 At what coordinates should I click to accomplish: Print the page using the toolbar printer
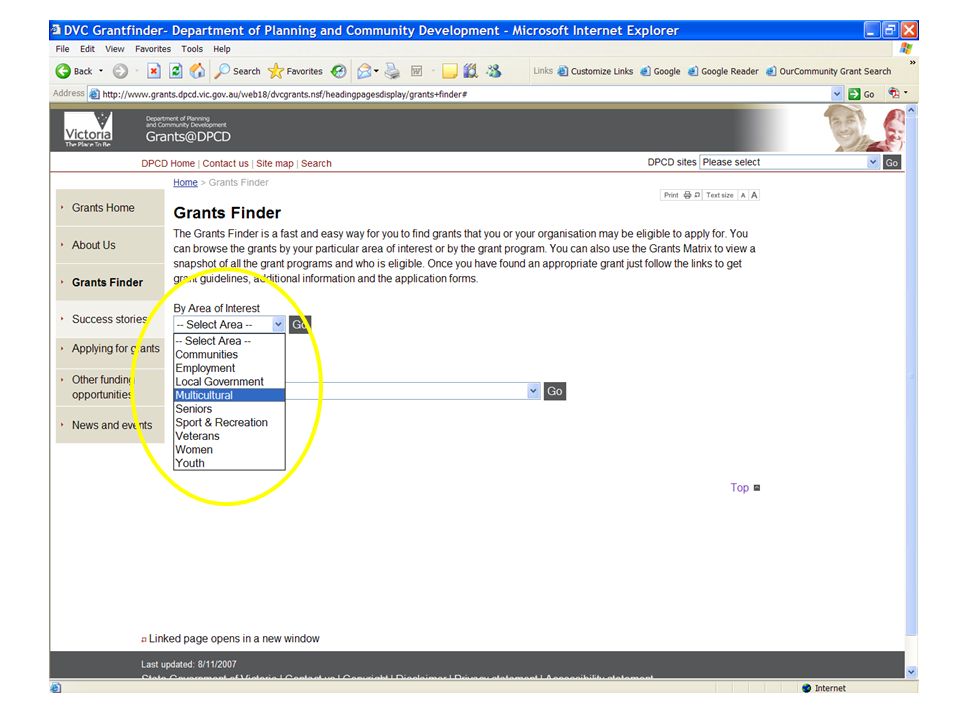coord(392,71)
